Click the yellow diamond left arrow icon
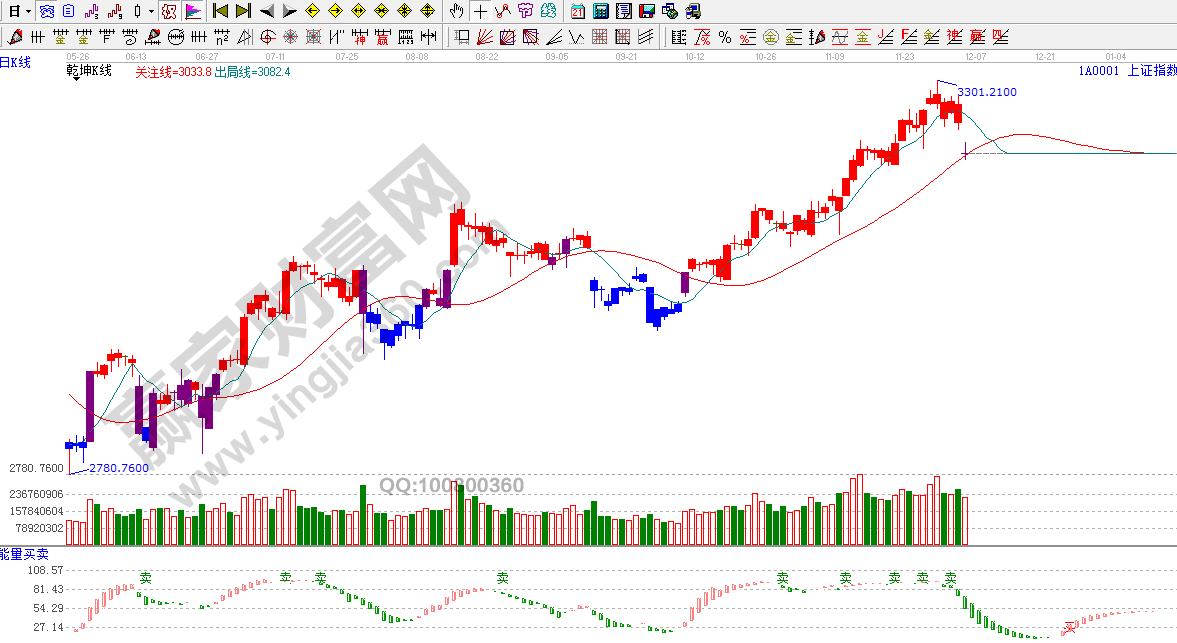Image resolution: width=1177 pixels, height=643 pixels. 312,12
